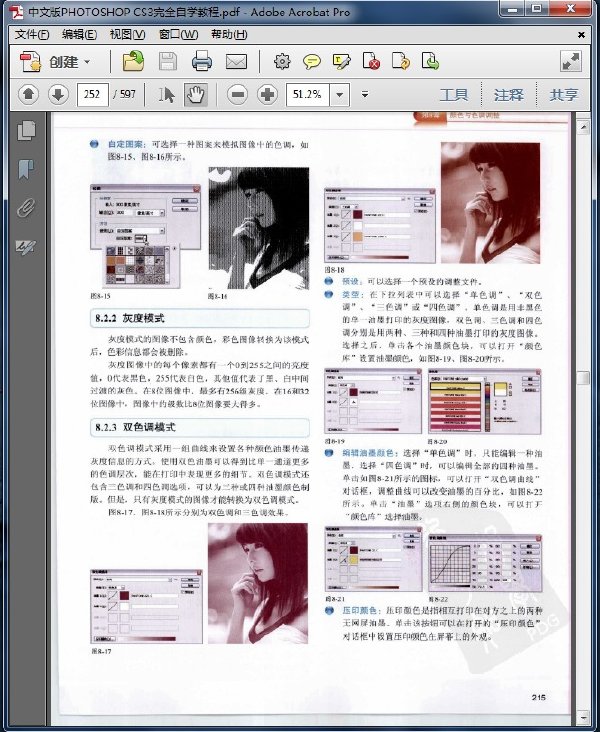
Task: Zoom in with plus button
Action: pyautogui.click(x=267, y=95)
